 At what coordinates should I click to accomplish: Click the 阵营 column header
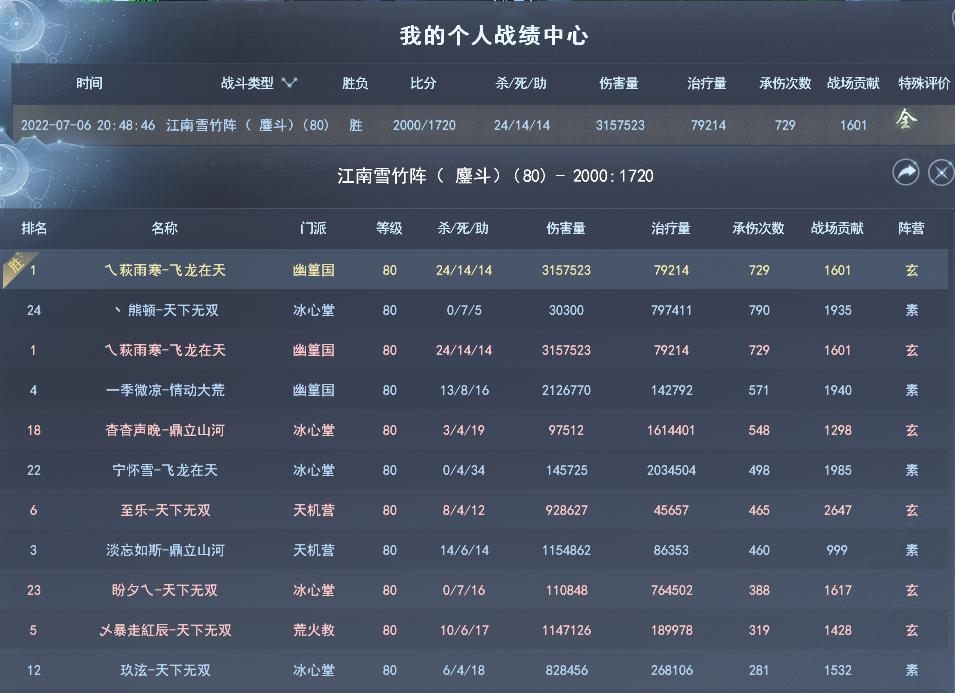911,228
